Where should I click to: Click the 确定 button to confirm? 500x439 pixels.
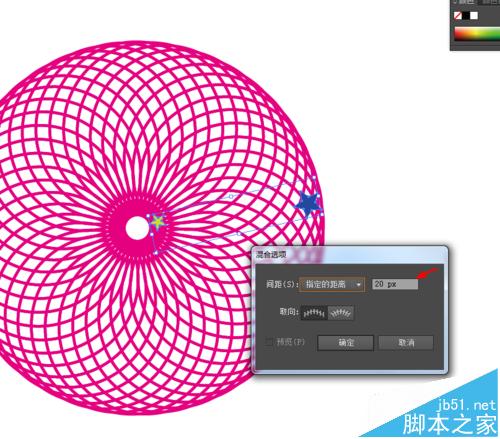(x=346, y=342)
